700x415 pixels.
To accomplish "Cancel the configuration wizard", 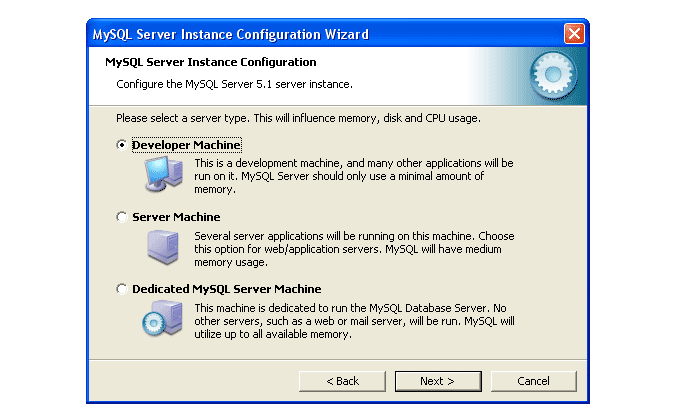I will [x=533, y=381].
